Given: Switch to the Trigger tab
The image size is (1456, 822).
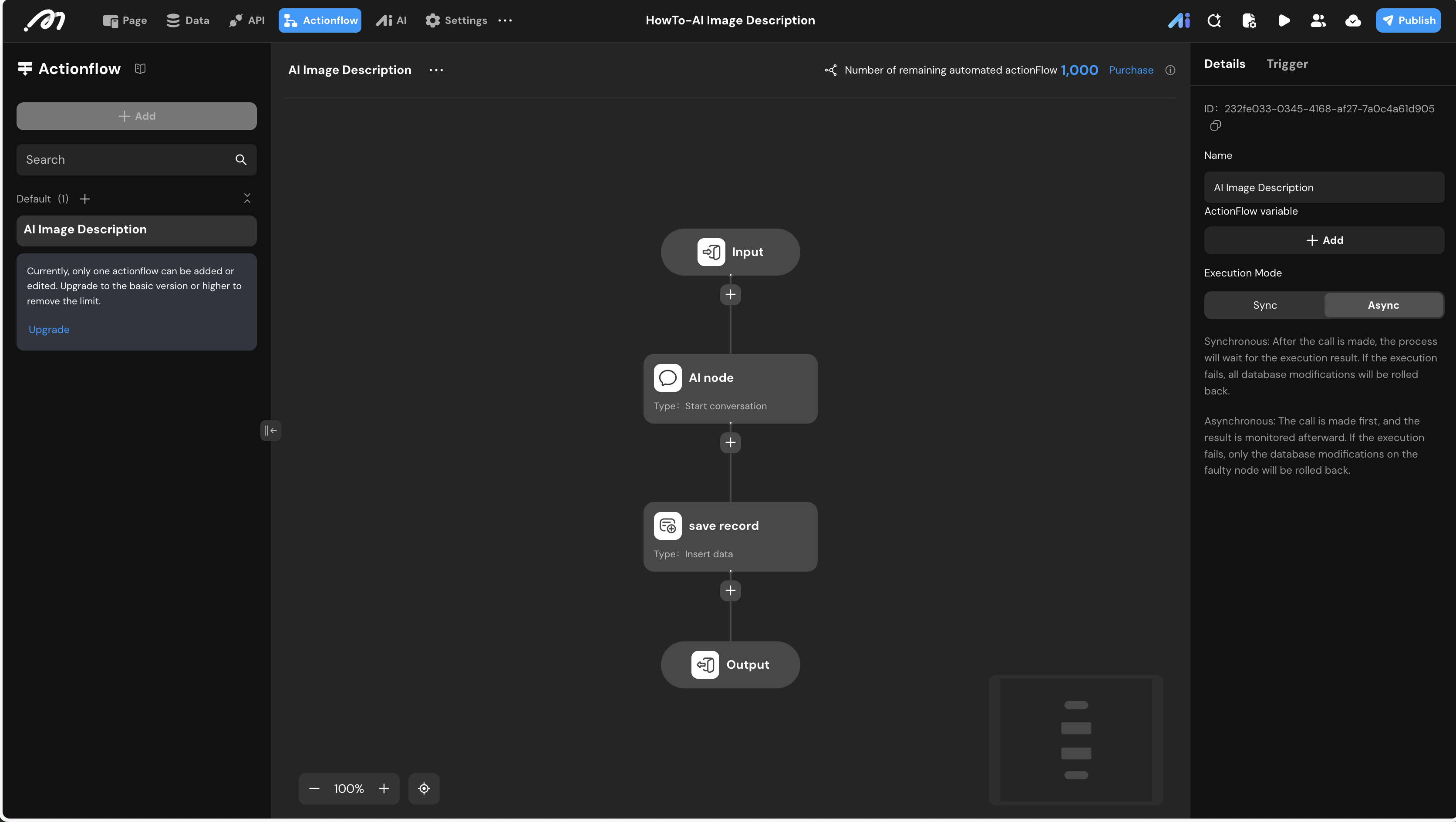Looking at the screenshot, I should click(x=1287, y=64).
